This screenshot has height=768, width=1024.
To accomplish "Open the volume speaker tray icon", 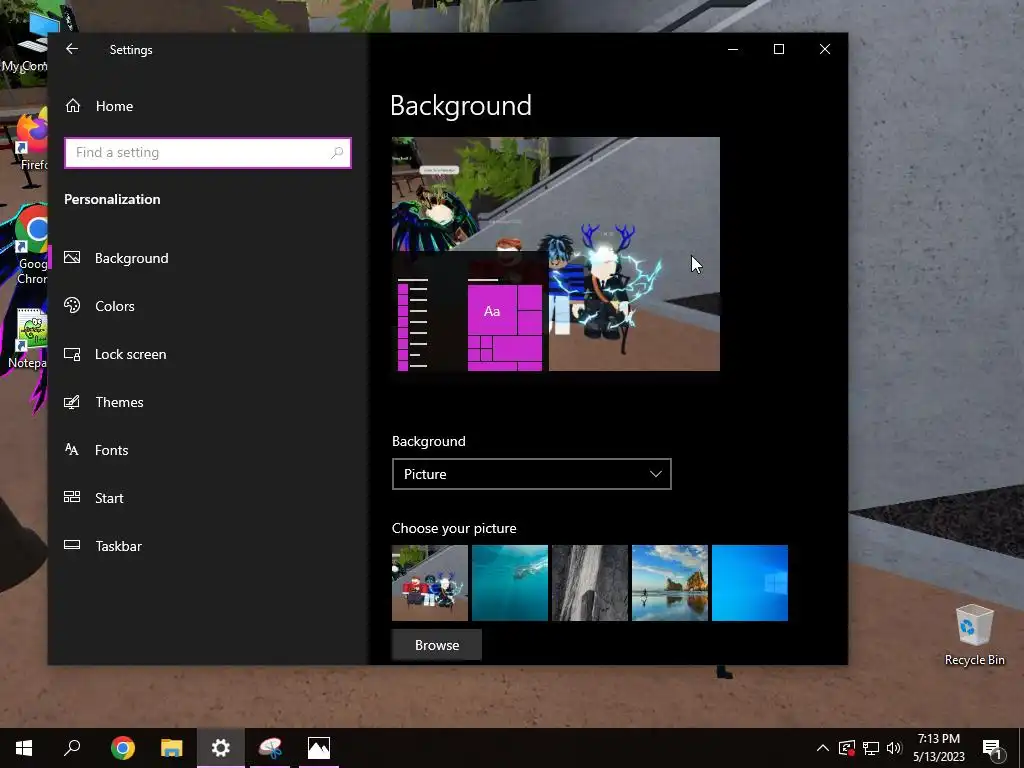I will (x=894, y=748).
